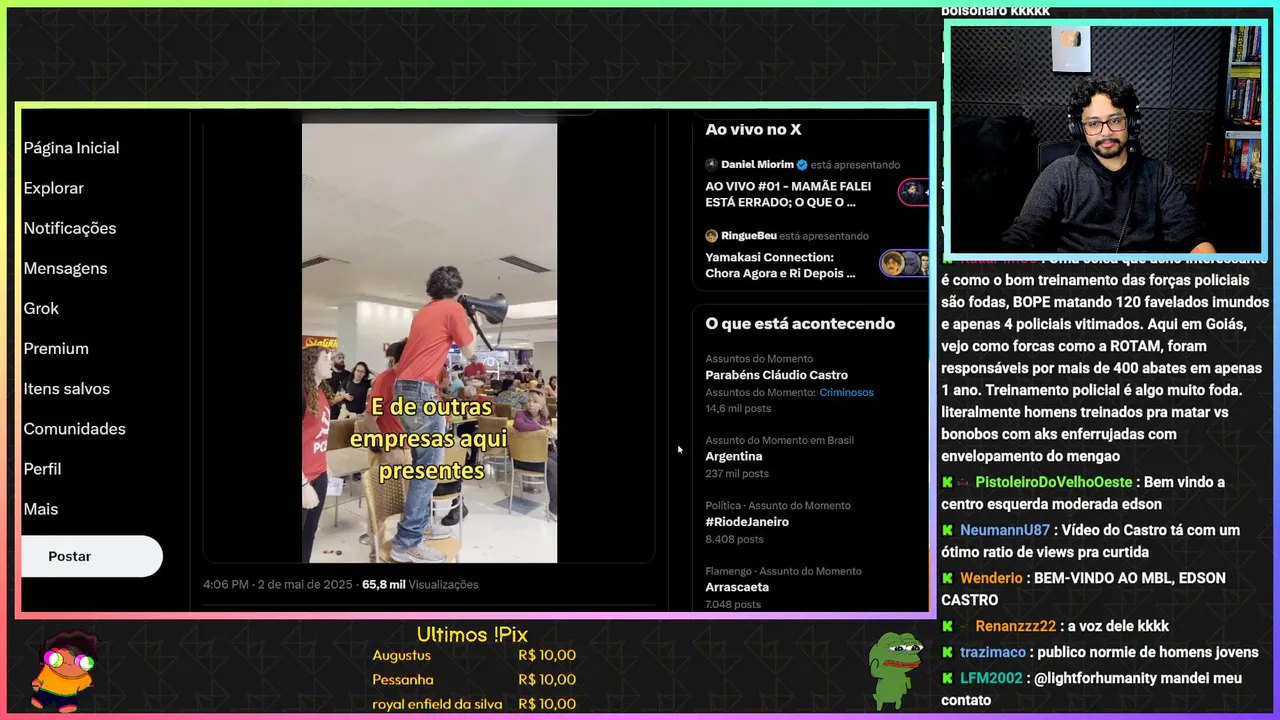Open Página Inicial in the X sidebar
Image resolution: width=1280 pixels, height=720 pixels.
(x=71, y=148)
